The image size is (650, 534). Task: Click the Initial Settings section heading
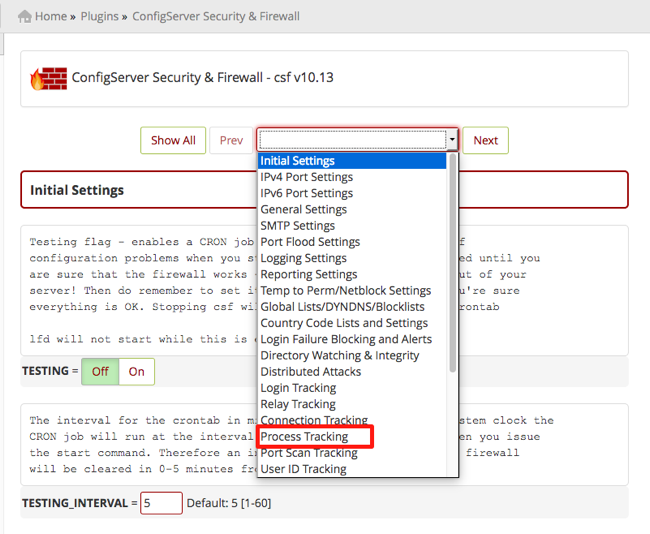(77, 190)
